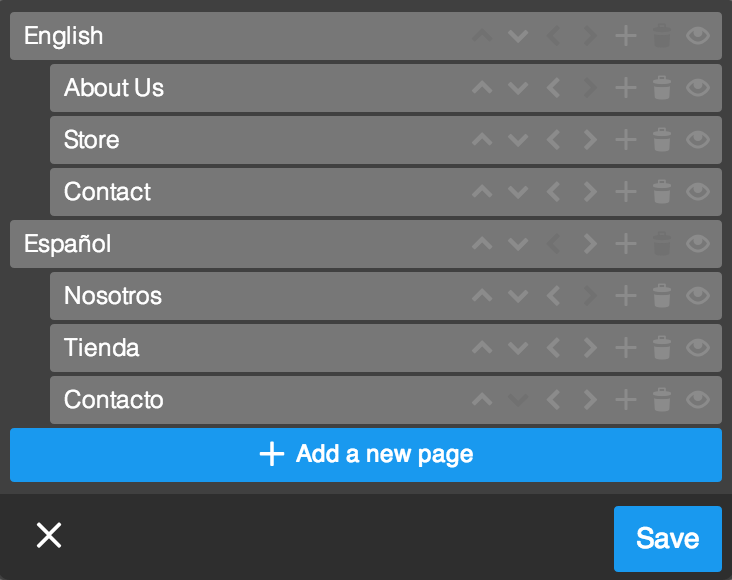Close the page editor panel
The image size is (732, 580).
pyautogui.click(x=49, y=536)
